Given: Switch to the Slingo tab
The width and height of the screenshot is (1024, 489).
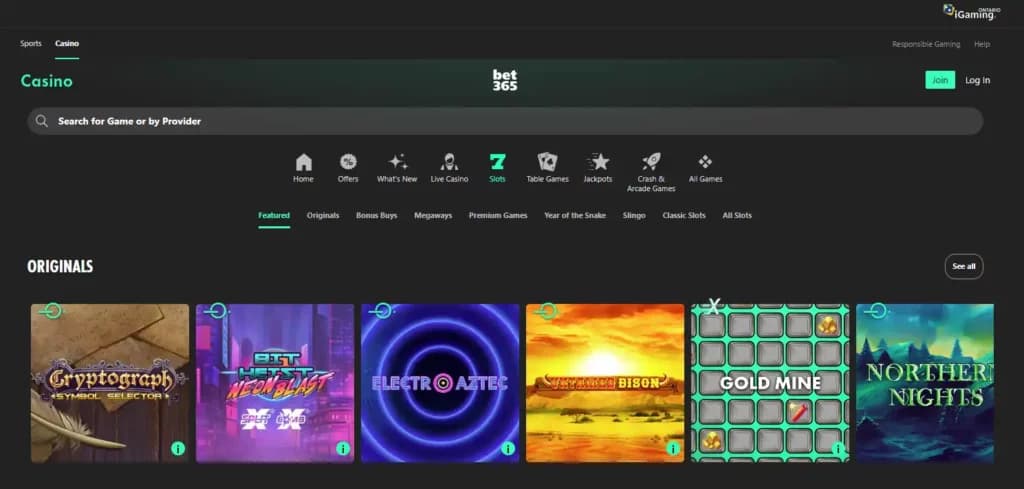Looking at the screenshot, I should coord(634,215).
